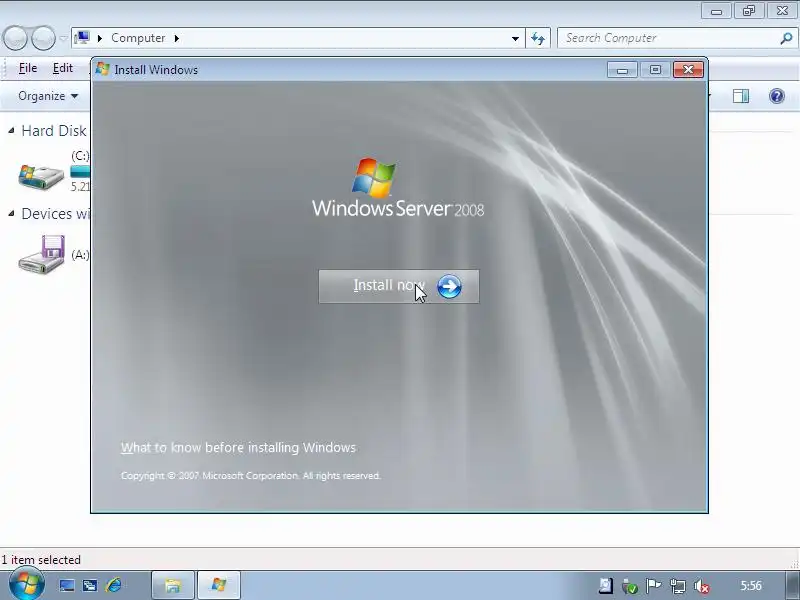Click the Computer breadcrumb in address bar
The height and width of the screenshot is (600, 800).
tap(138, 38)
